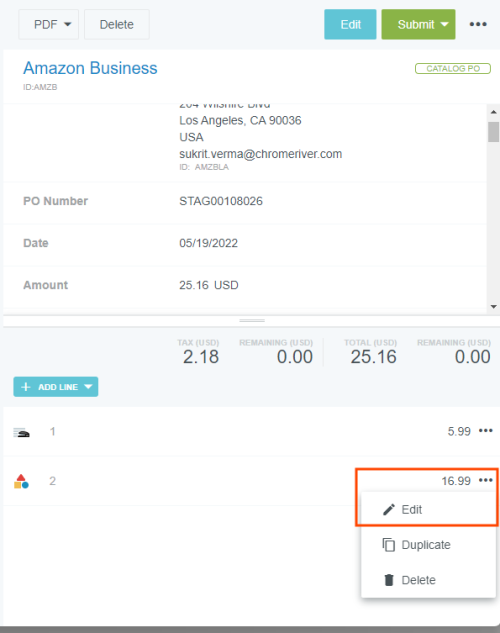Click the blue Edit button
The image size is (500, 633).
[x=350, y=24]
